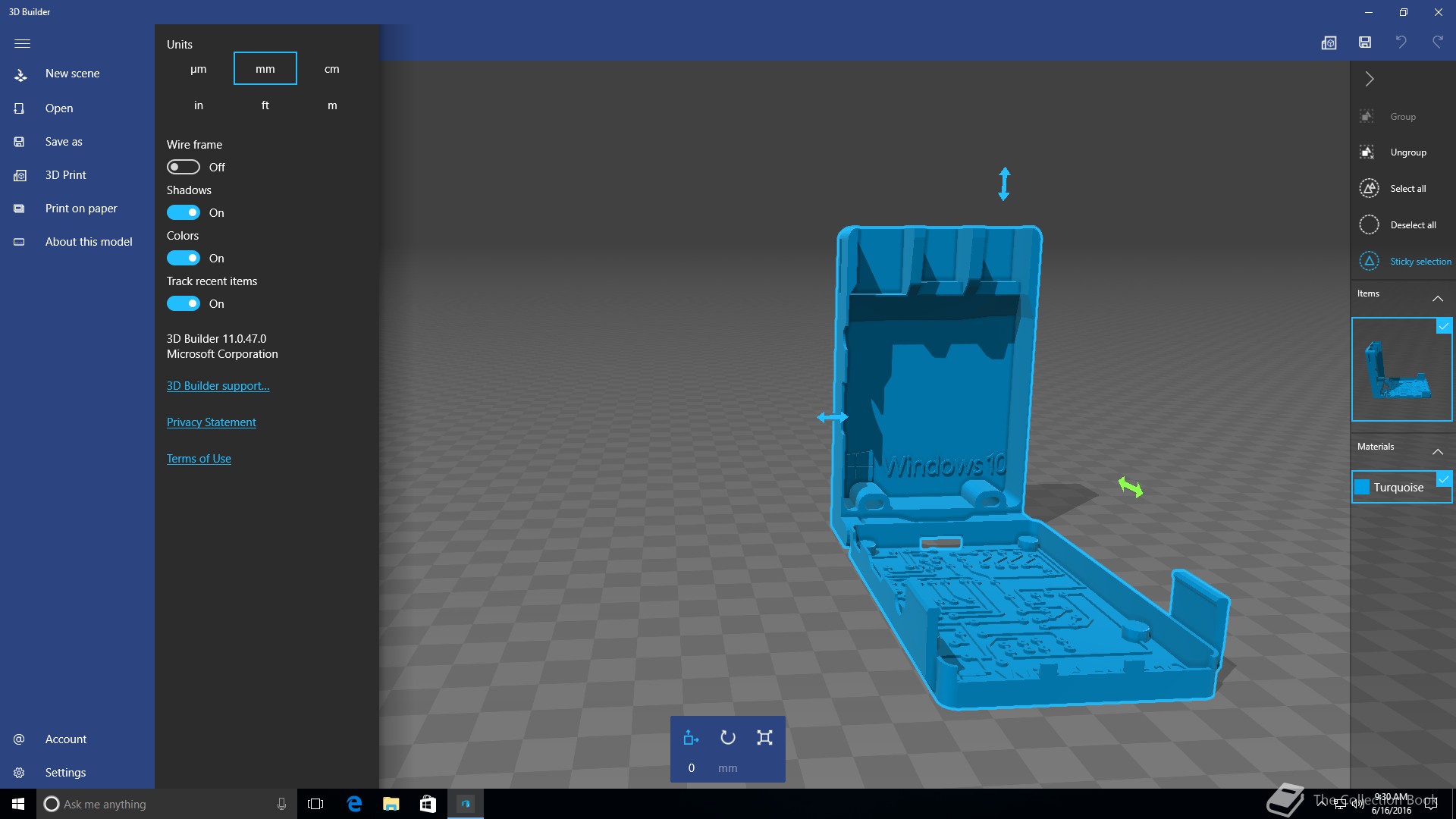This screenshot has width=1456, height=819.
Task: Click the Cortana search box
Action: [165, 804]
